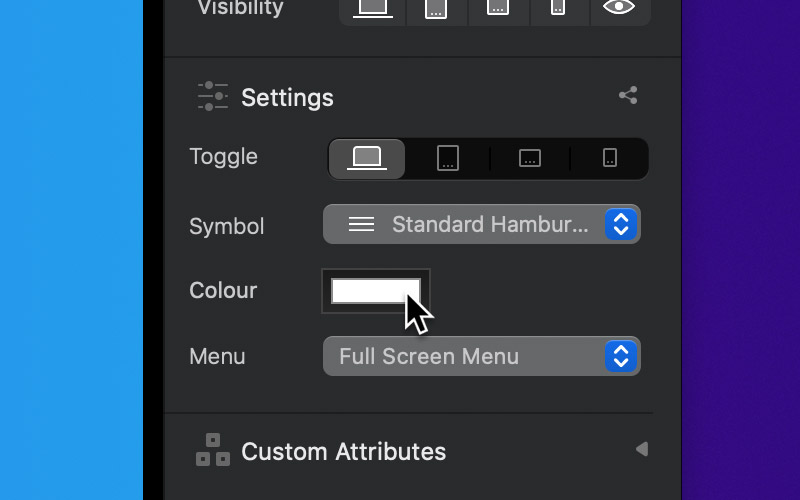Select the landscape tablet icon in the Visibility row

pos(498,9)
